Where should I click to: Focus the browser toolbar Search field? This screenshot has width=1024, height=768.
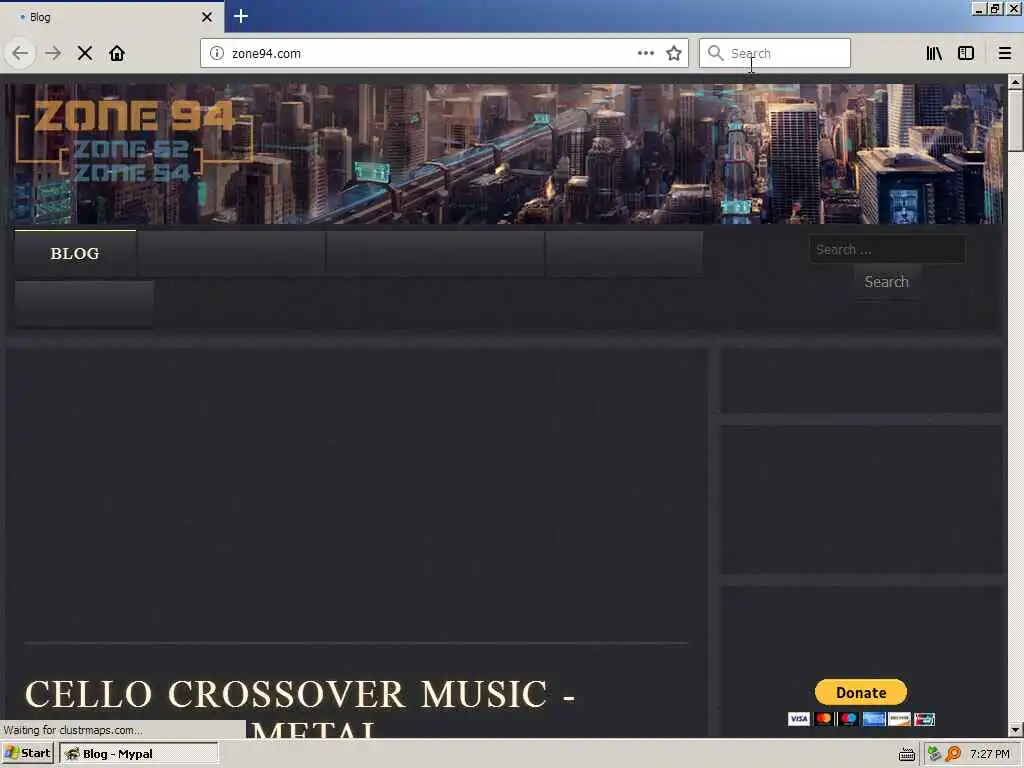tap(775, 53)
